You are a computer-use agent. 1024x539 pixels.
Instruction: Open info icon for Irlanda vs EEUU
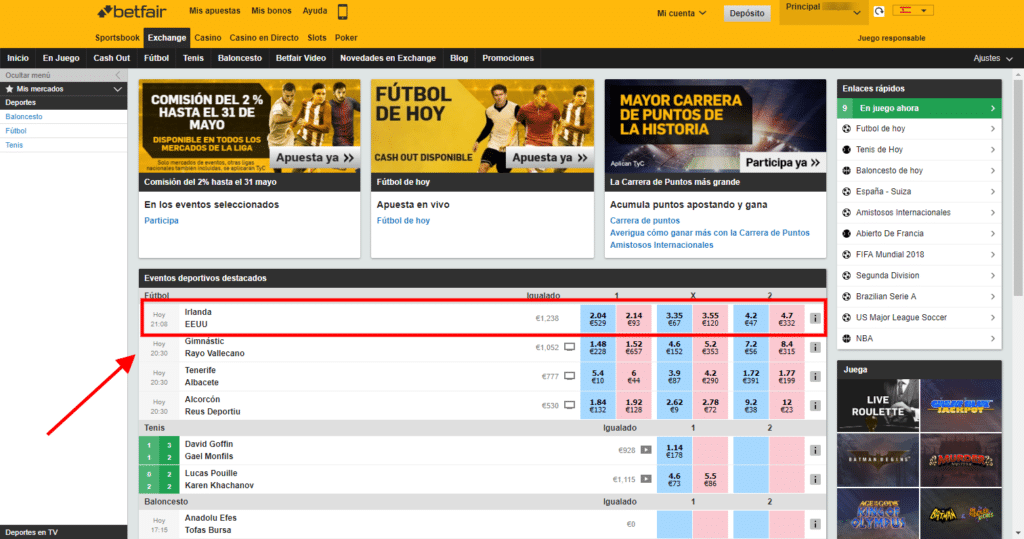point(815,318)
